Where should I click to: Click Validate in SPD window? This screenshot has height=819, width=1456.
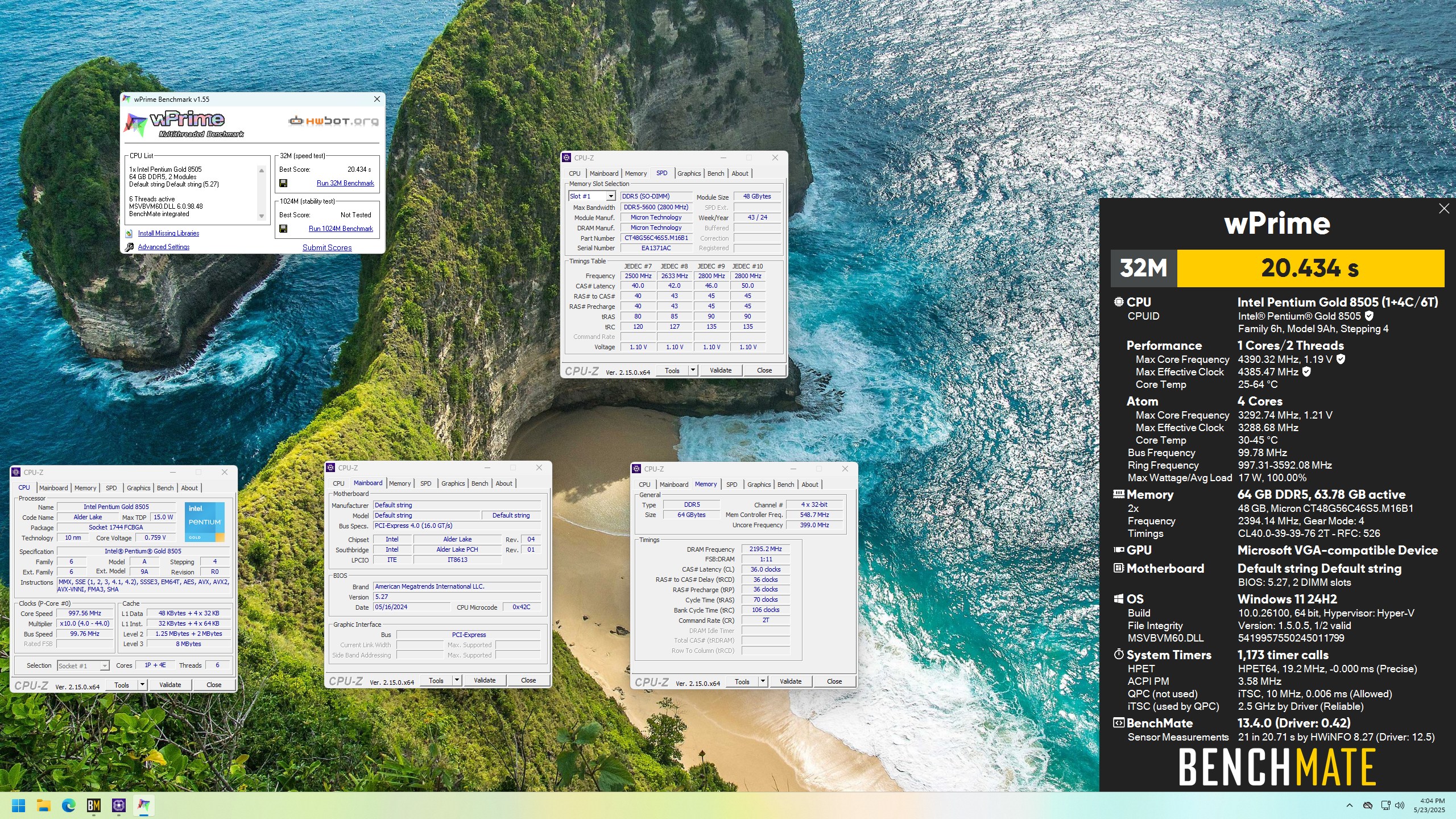tap(721, 370)
